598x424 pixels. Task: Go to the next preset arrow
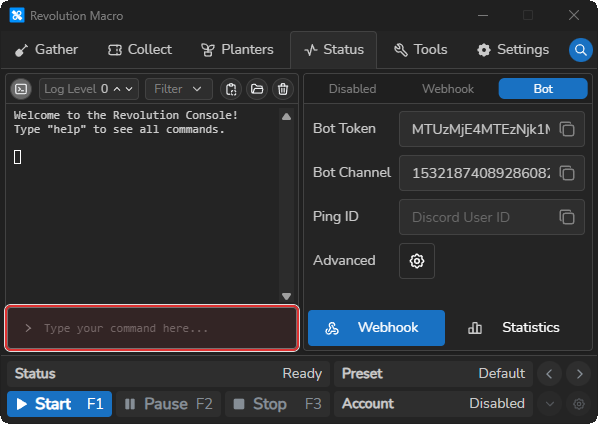tap(579, 374)
